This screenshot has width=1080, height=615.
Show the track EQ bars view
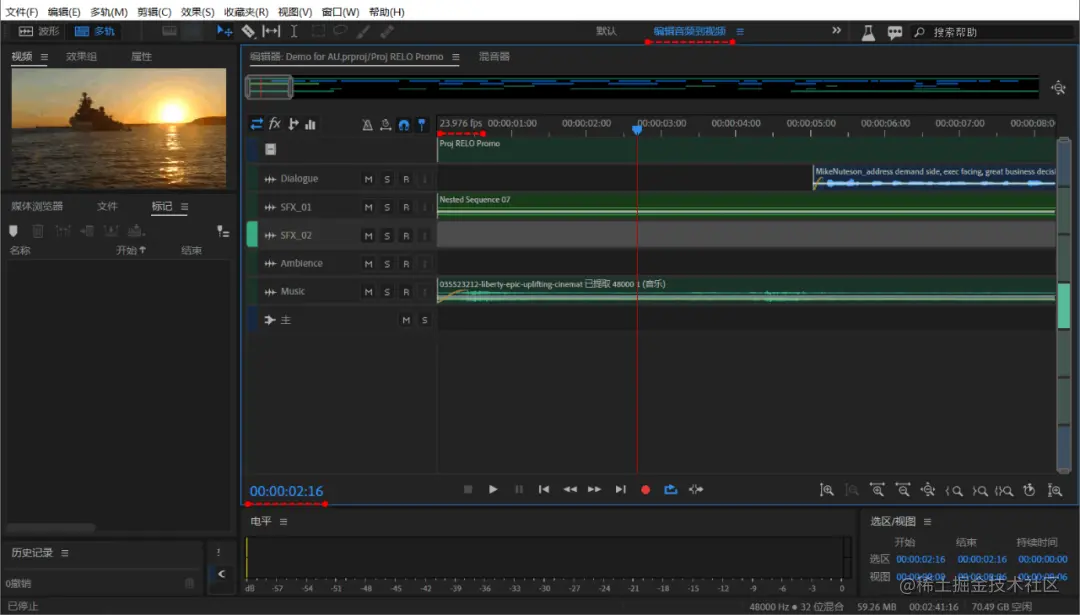point(311,124)
